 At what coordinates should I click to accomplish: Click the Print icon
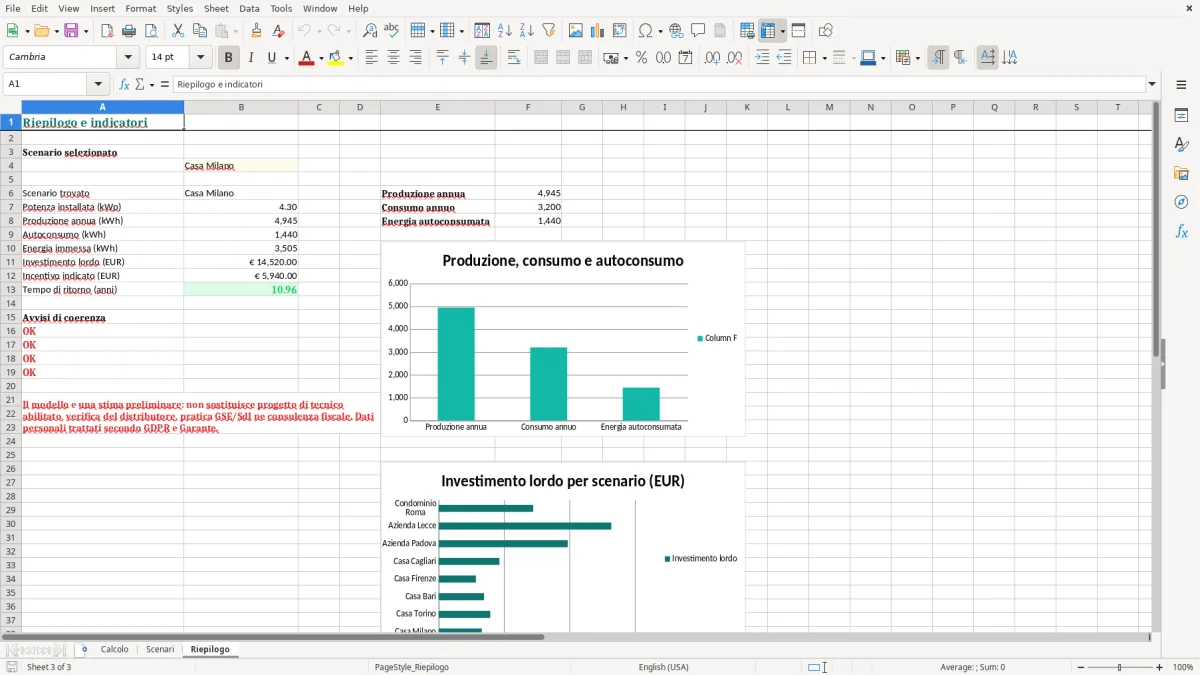[129, 31]
